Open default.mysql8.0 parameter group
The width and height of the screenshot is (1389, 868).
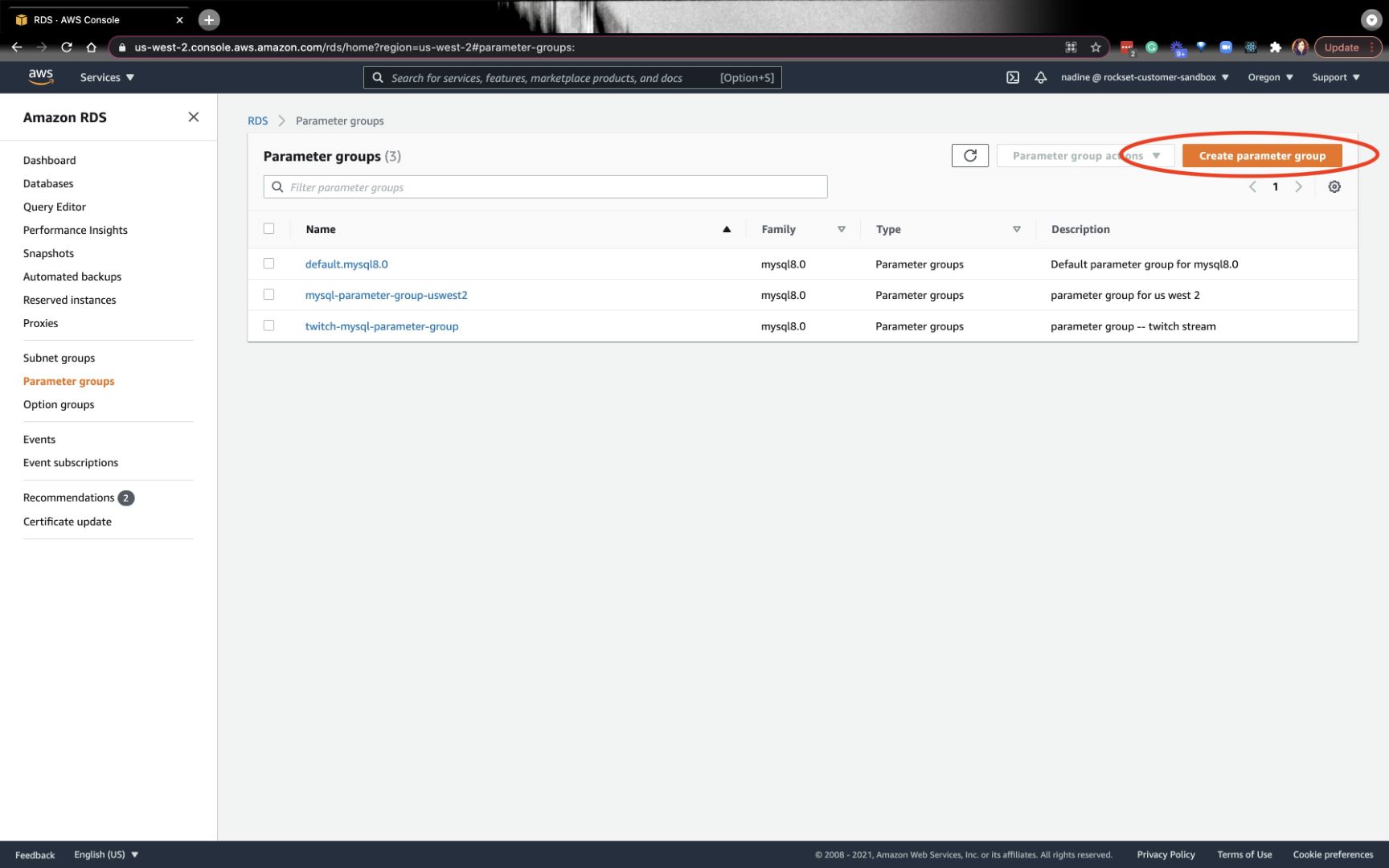[346, 264]
